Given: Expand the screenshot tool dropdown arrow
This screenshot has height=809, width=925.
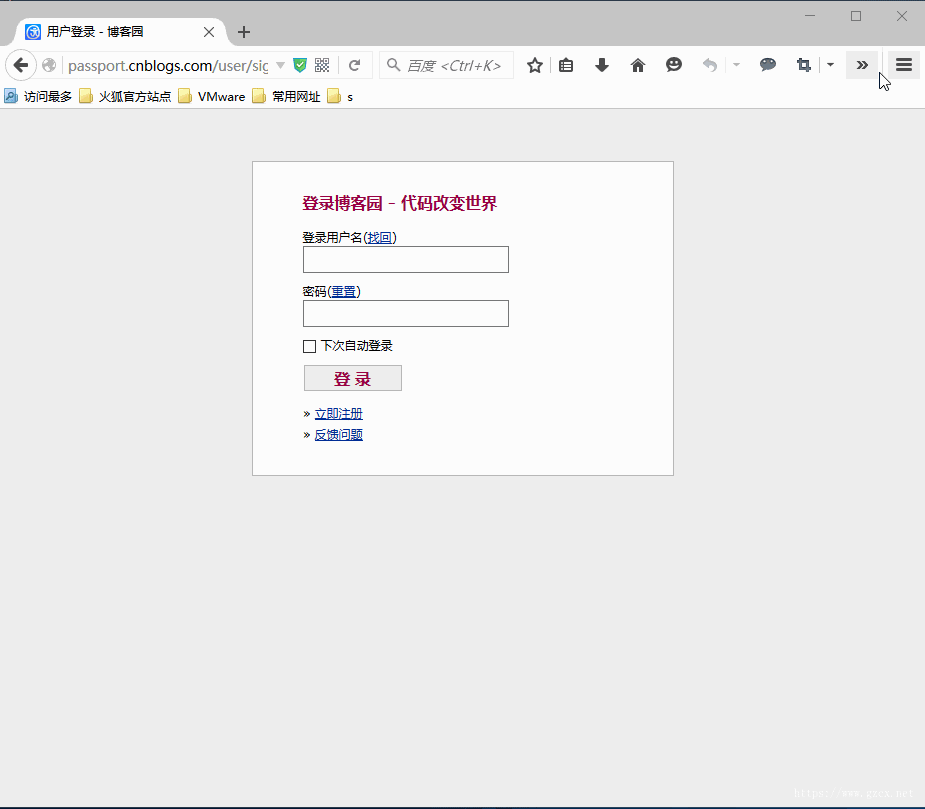Looking at the screenshot, I should [x=830, y=64].
